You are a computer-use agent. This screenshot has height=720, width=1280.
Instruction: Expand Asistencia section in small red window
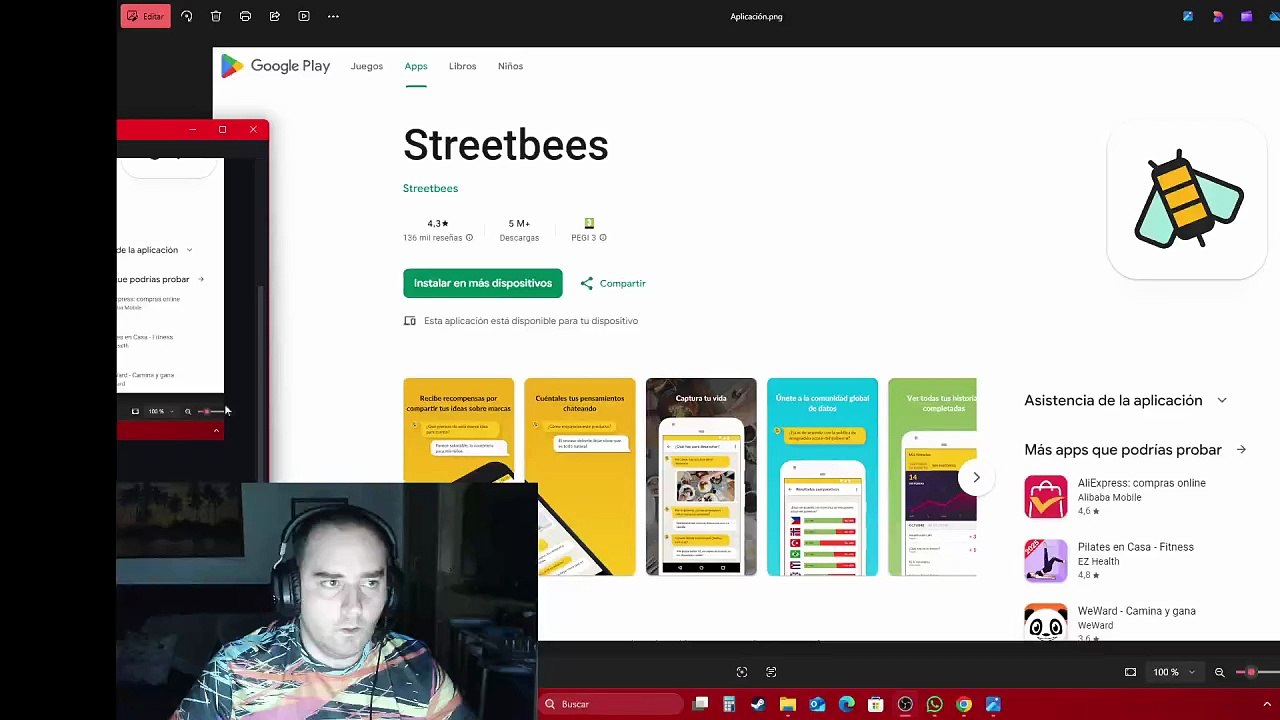(189, 250)
